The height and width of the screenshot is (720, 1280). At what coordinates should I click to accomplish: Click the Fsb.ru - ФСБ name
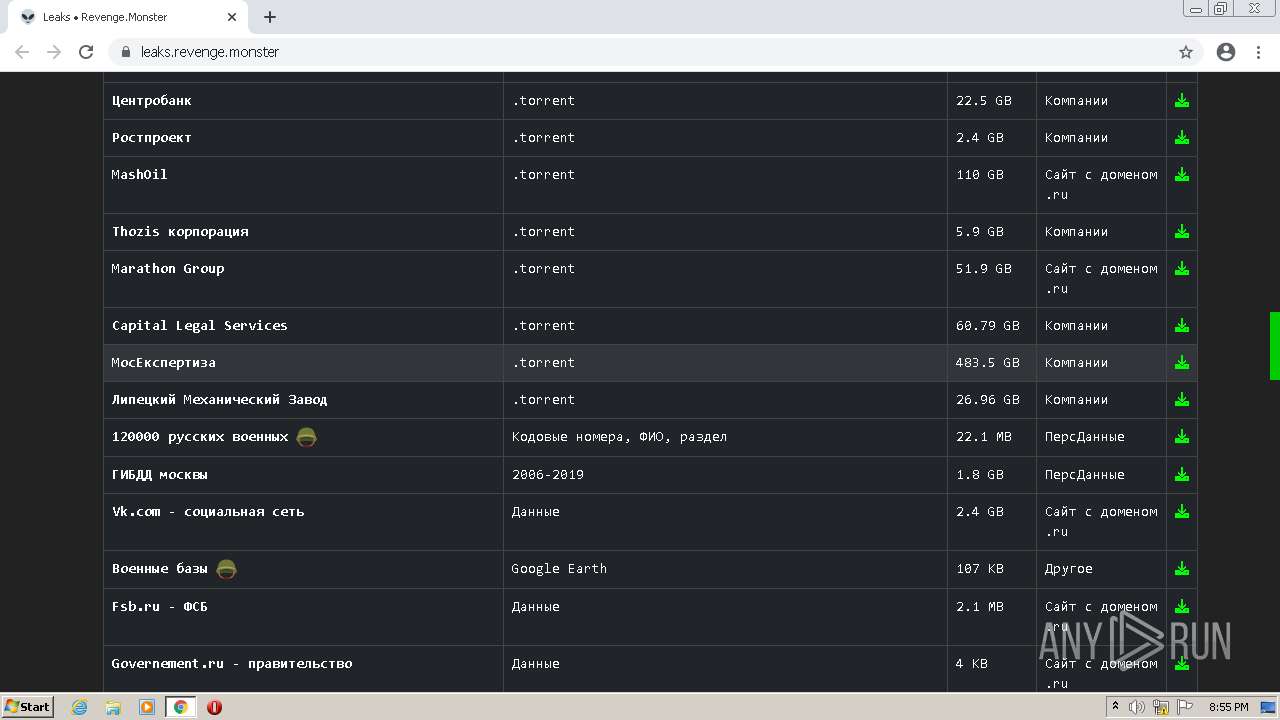(x=160, y=607)
